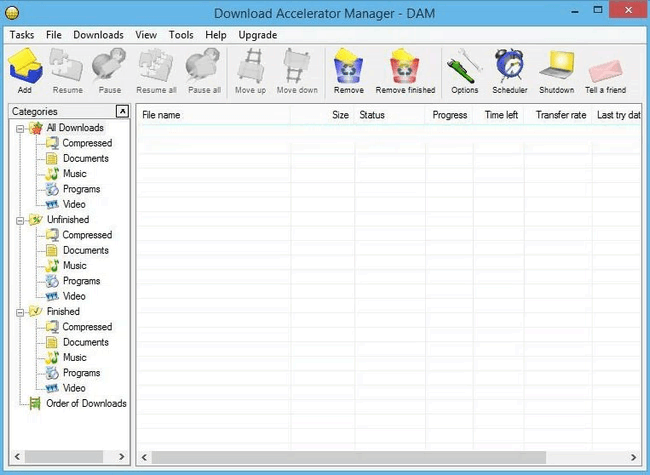Image resolution: width=650 pixels, height=475 pixels.
Task: Click Categories panel scroll right arrow
Action: (x=121, y=457)
